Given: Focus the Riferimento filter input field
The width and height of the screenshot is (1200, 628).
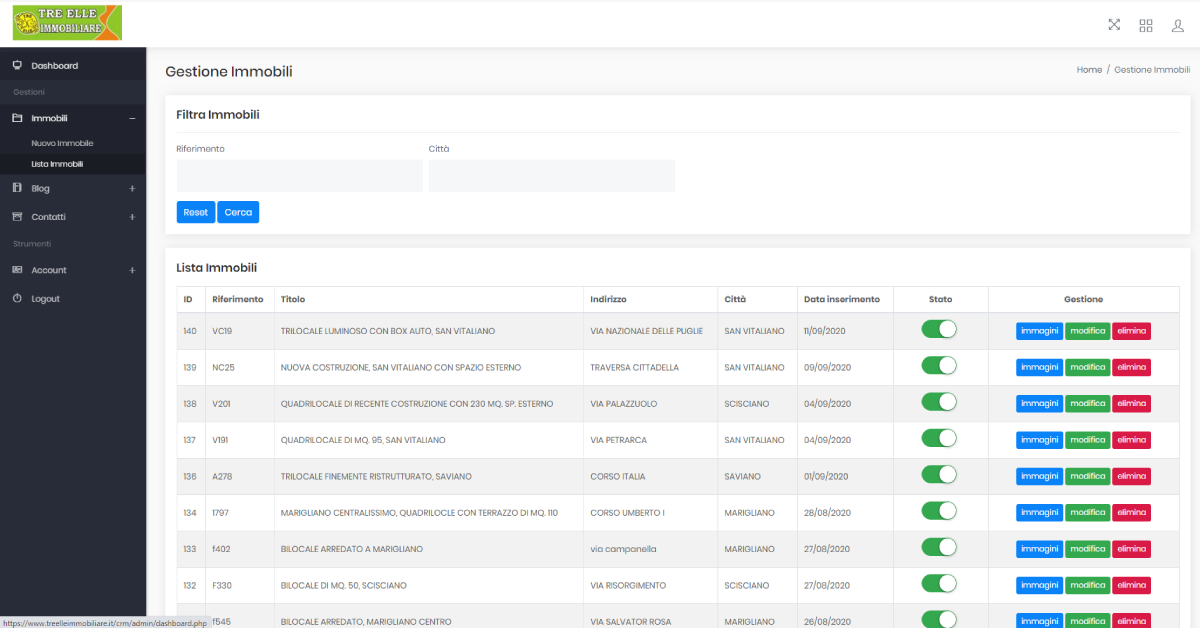Looking at the screenshot, I should click(300, 175).
